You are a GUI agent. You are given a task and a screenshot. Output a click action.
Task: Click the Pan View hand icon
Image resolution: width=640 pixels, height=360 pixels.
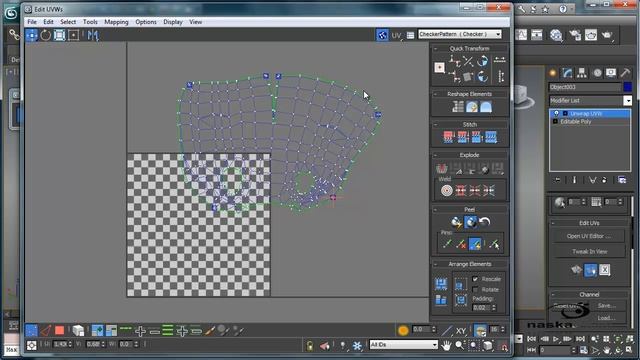[x=446, y=346]
